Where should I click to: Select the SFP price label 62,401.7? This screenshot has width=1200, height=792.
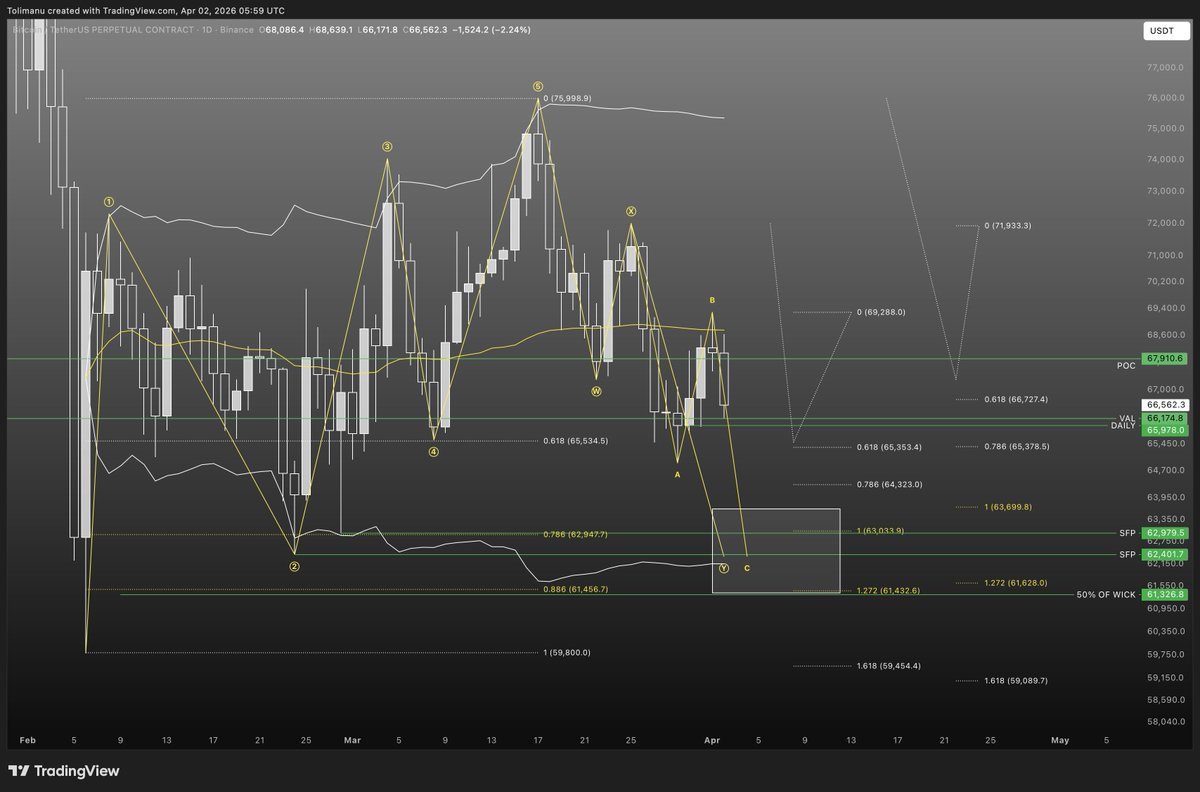1166,554
